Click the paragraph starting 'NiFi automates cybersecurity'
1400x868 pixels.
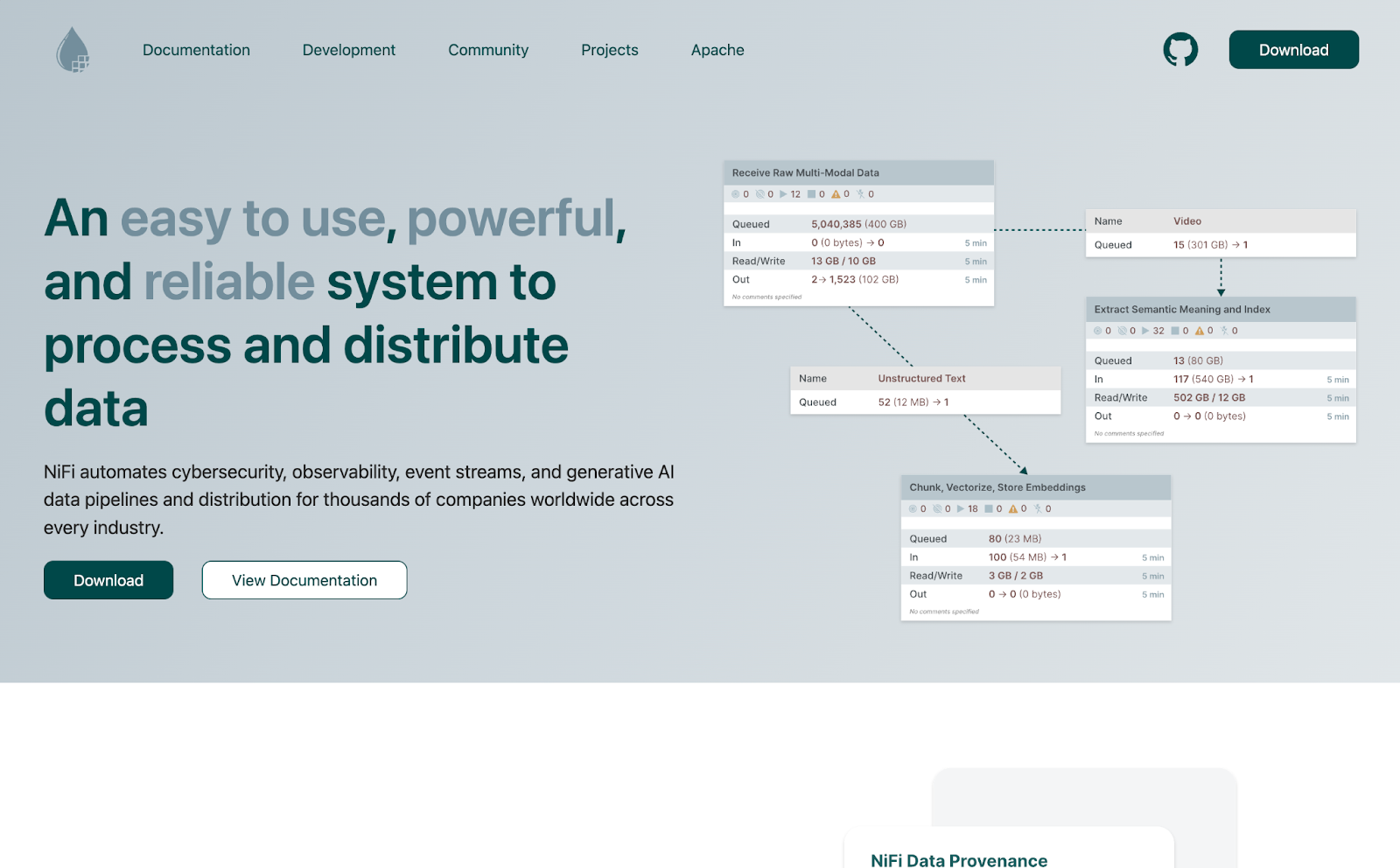click(x=359, y=500)
